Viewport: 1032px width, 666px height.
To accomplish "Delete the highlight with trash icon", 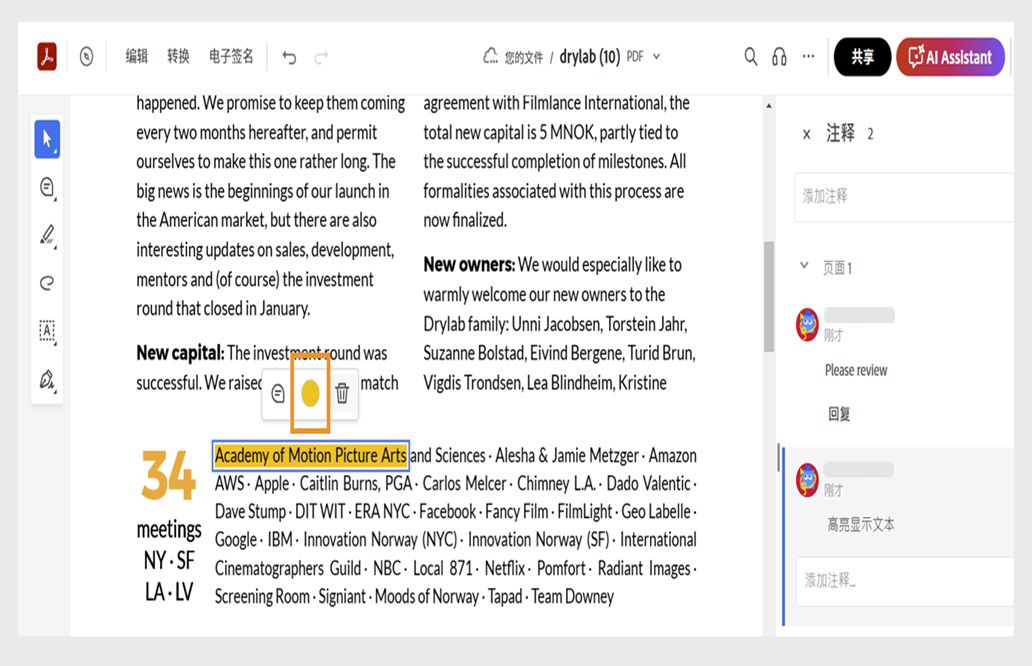I will 342,393.
